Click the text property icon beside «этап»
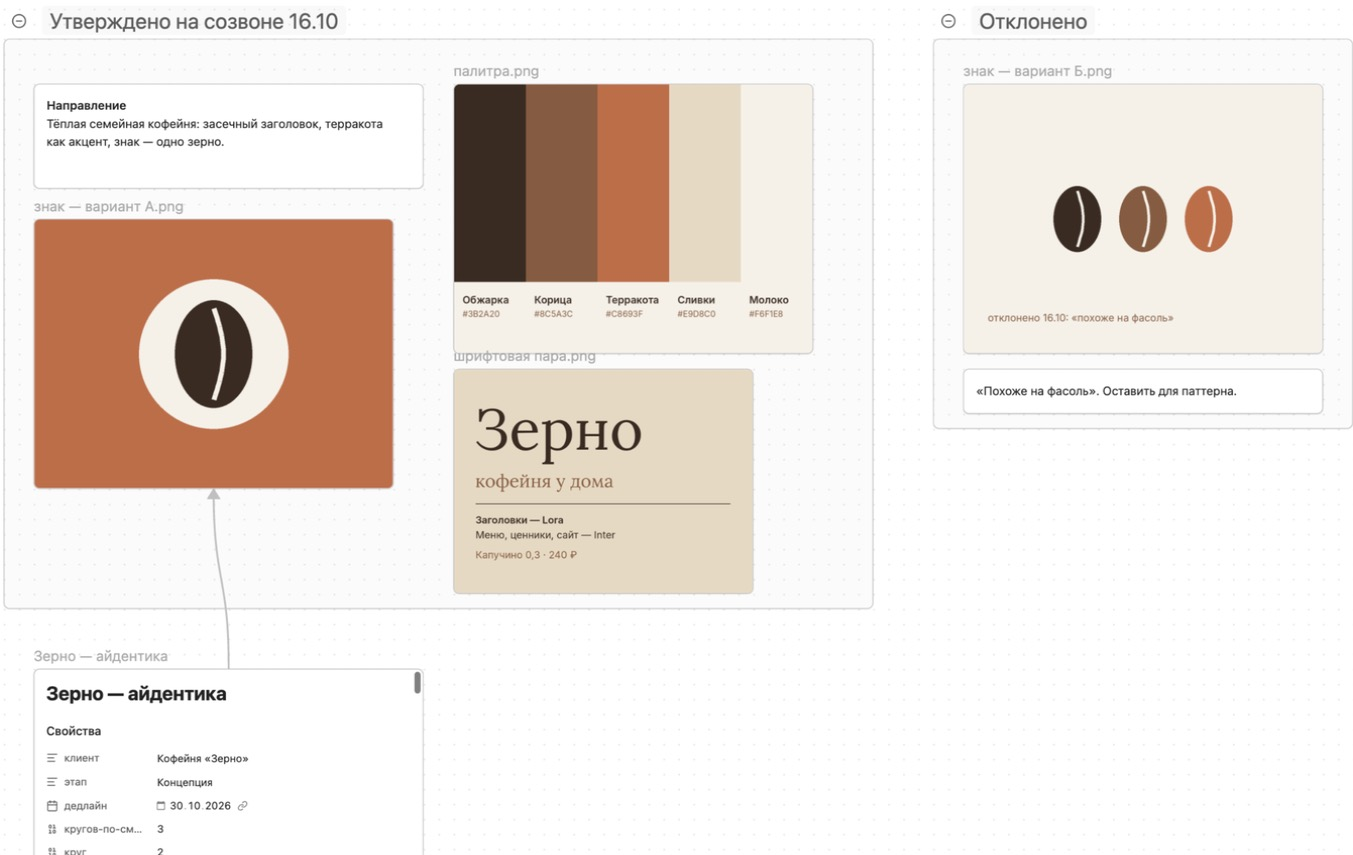This screenshot has height=855, width=1353. [52, 782]
